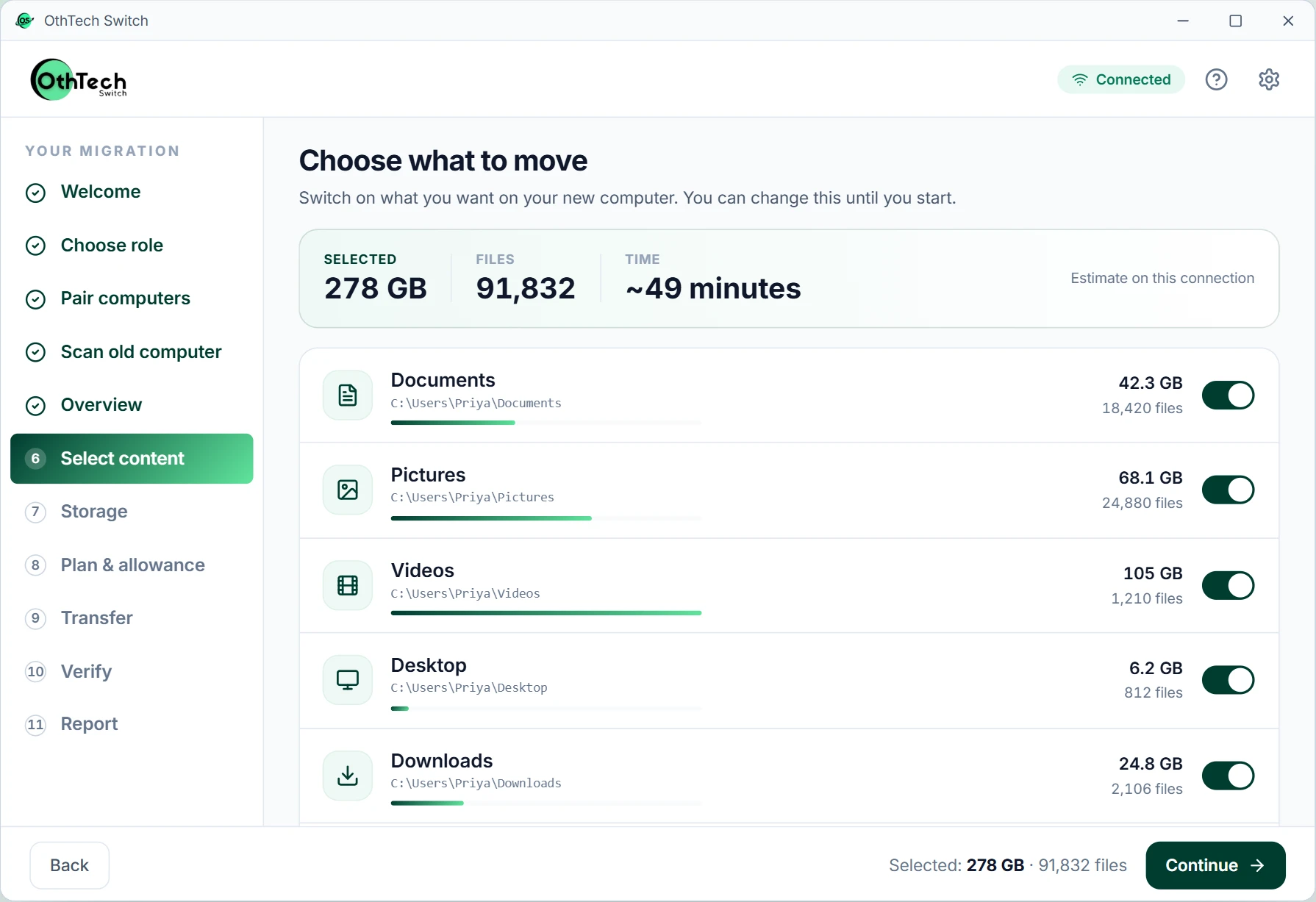1316x902 pixels.
Task: Open the Scan old computer step
Action: 132,352
